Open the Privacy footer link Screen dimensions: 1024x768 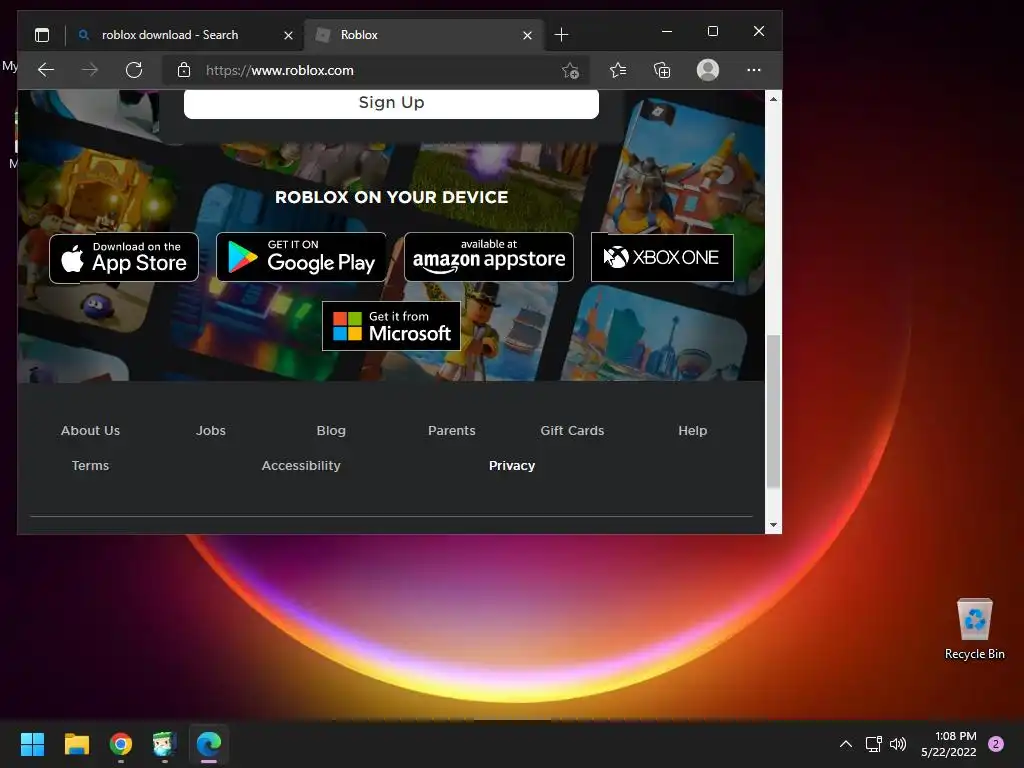[512, 466]
